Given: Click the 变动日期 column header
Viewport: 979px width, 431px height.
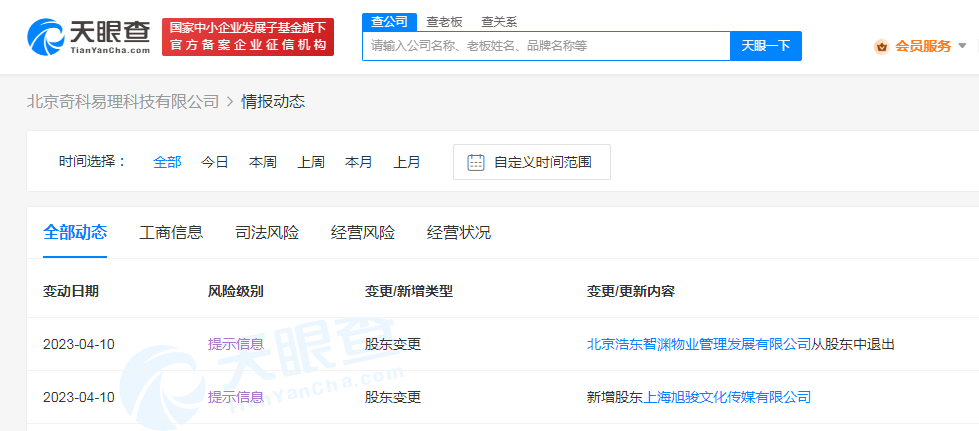Looking at the screenshot, I should tap(71, 291).
